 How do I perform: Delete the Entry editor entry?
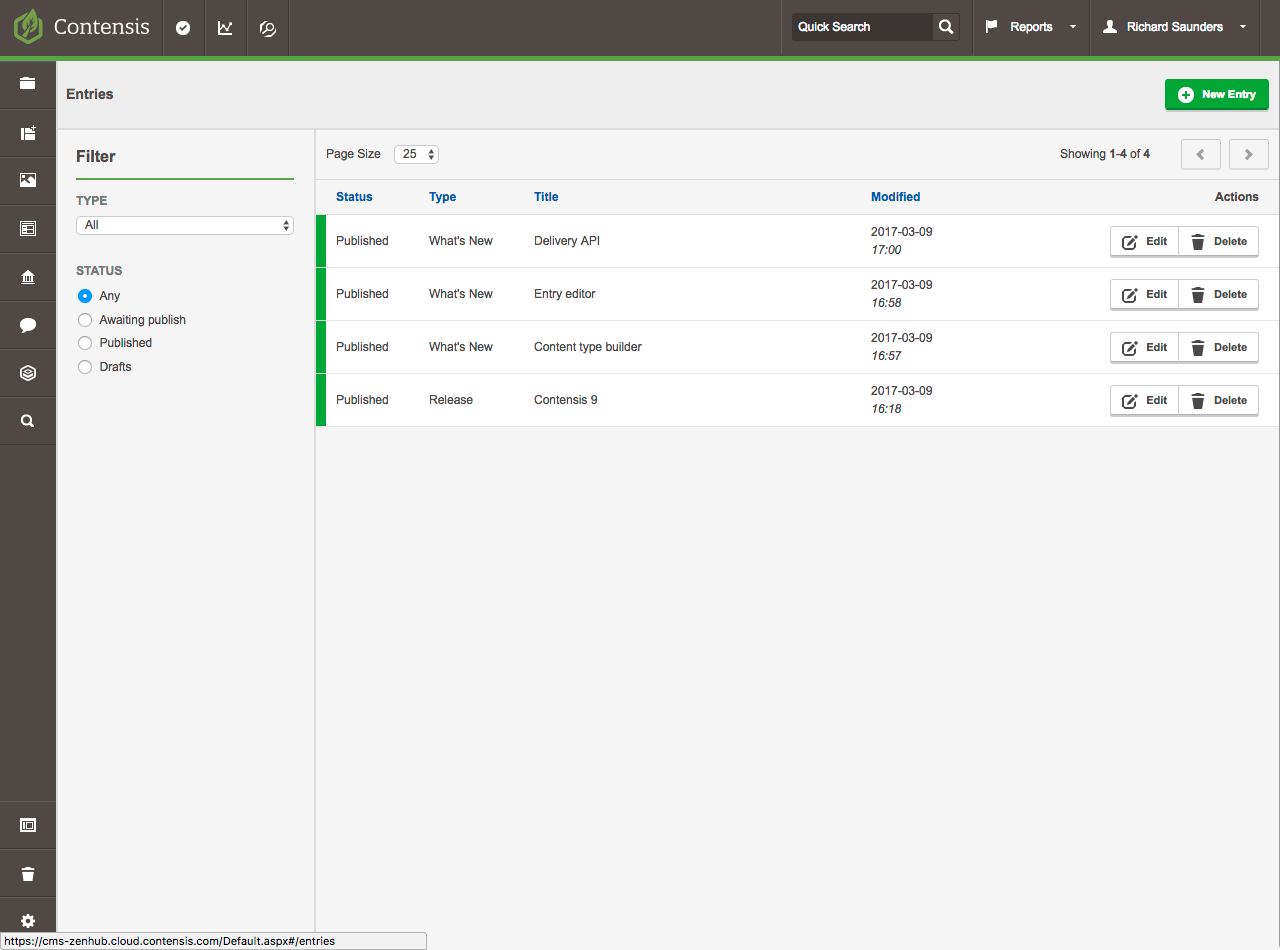tap(1219, 294)
